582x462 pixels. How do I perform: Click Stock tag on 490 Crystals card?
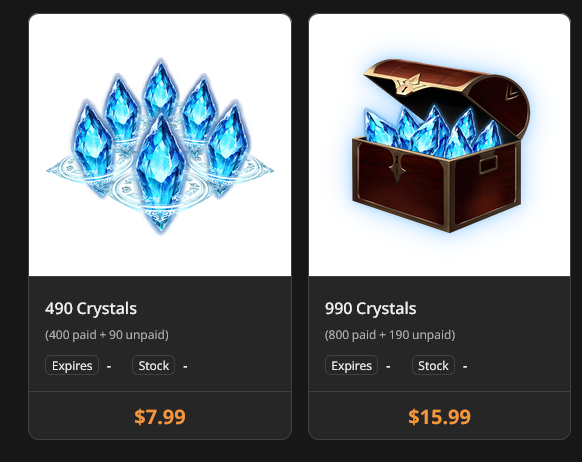click(154, 366)
